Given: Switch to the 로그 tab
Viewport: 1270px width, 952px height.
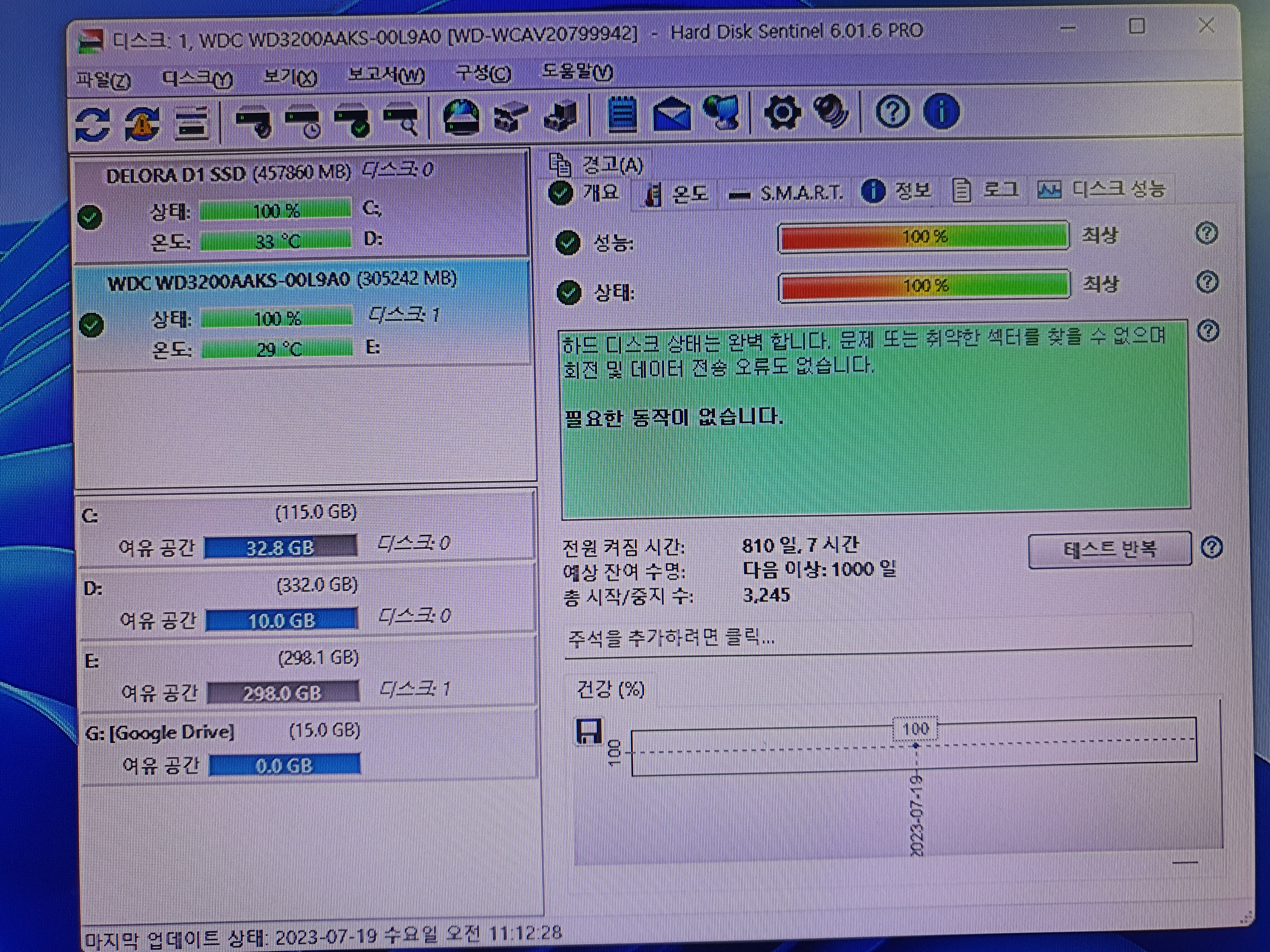Looking at the screenshot, I should tap(985, 190).
